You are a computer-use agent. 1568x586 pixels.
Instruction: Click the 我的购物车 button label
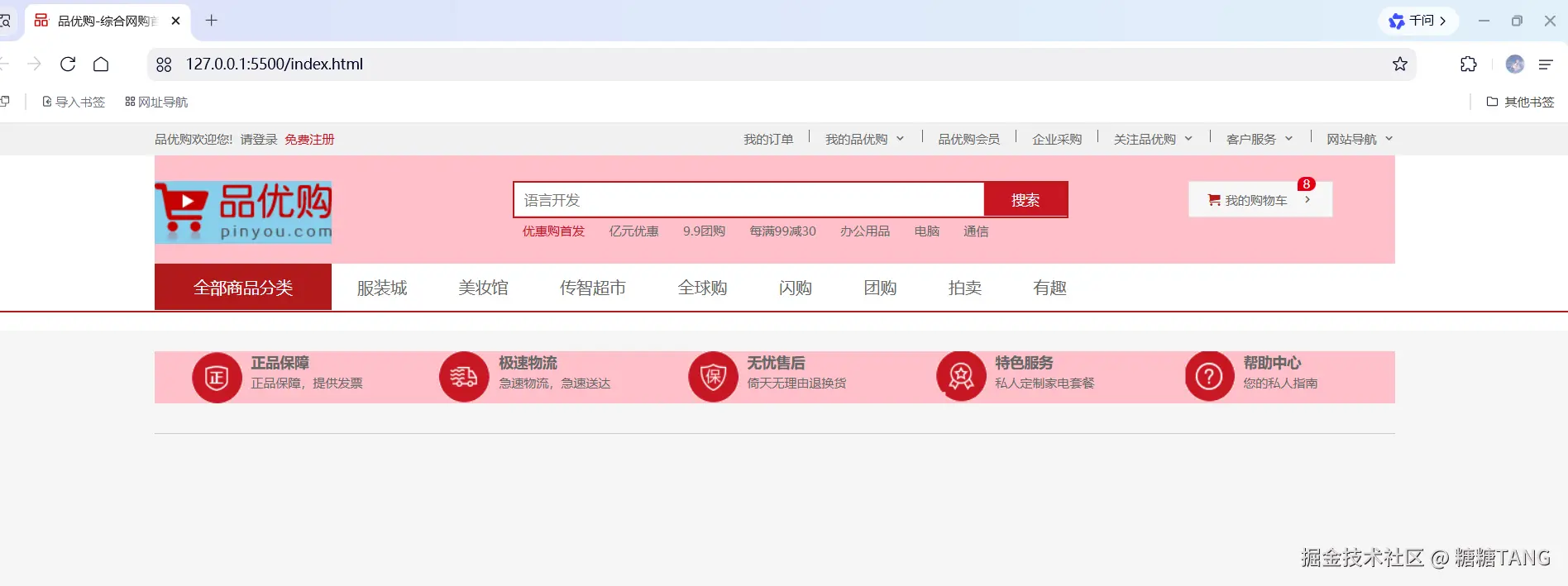click(1256, 200)
